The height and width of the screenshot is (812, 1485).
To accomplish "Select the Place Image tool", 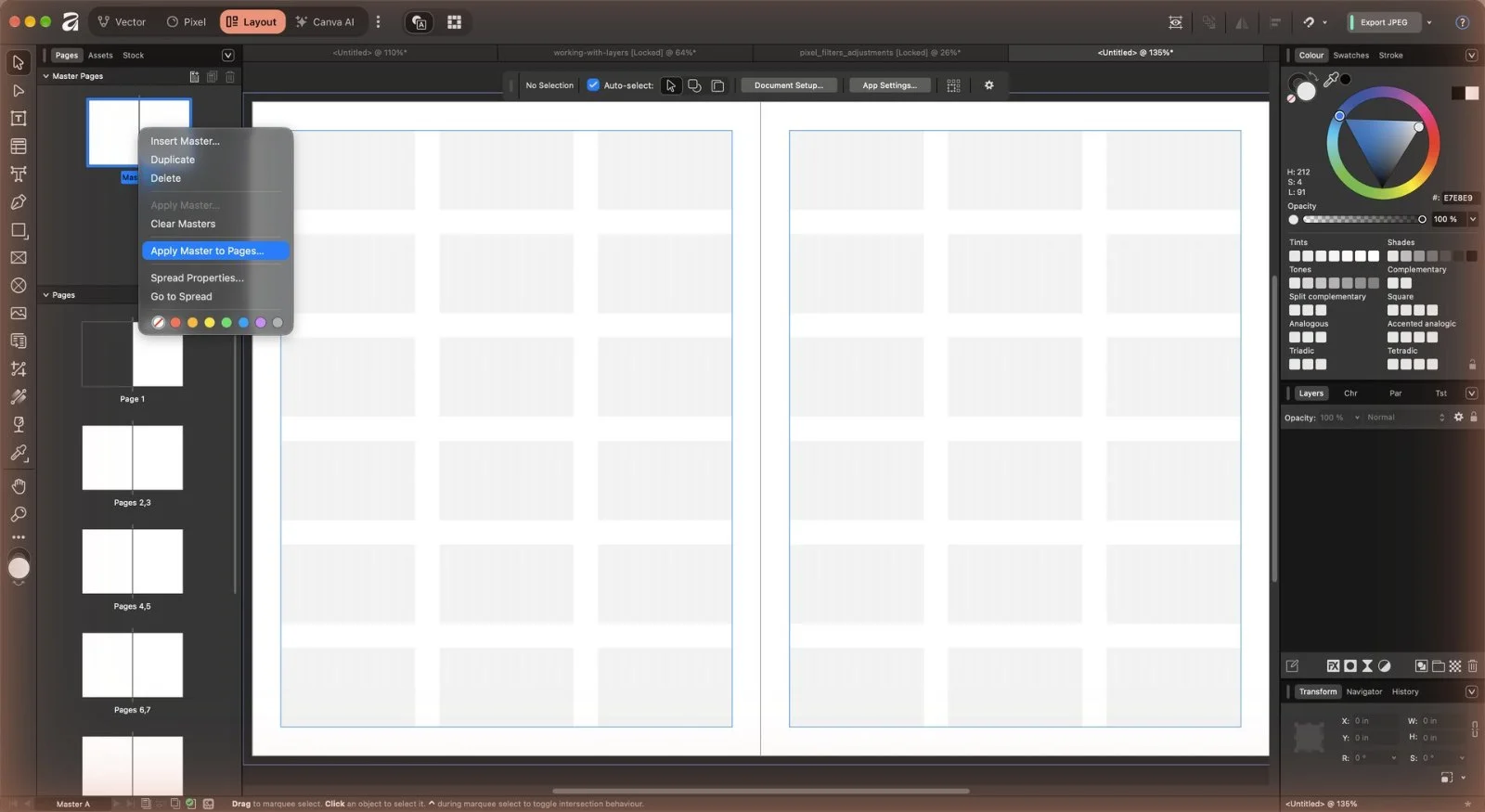I will pos(19,313).
